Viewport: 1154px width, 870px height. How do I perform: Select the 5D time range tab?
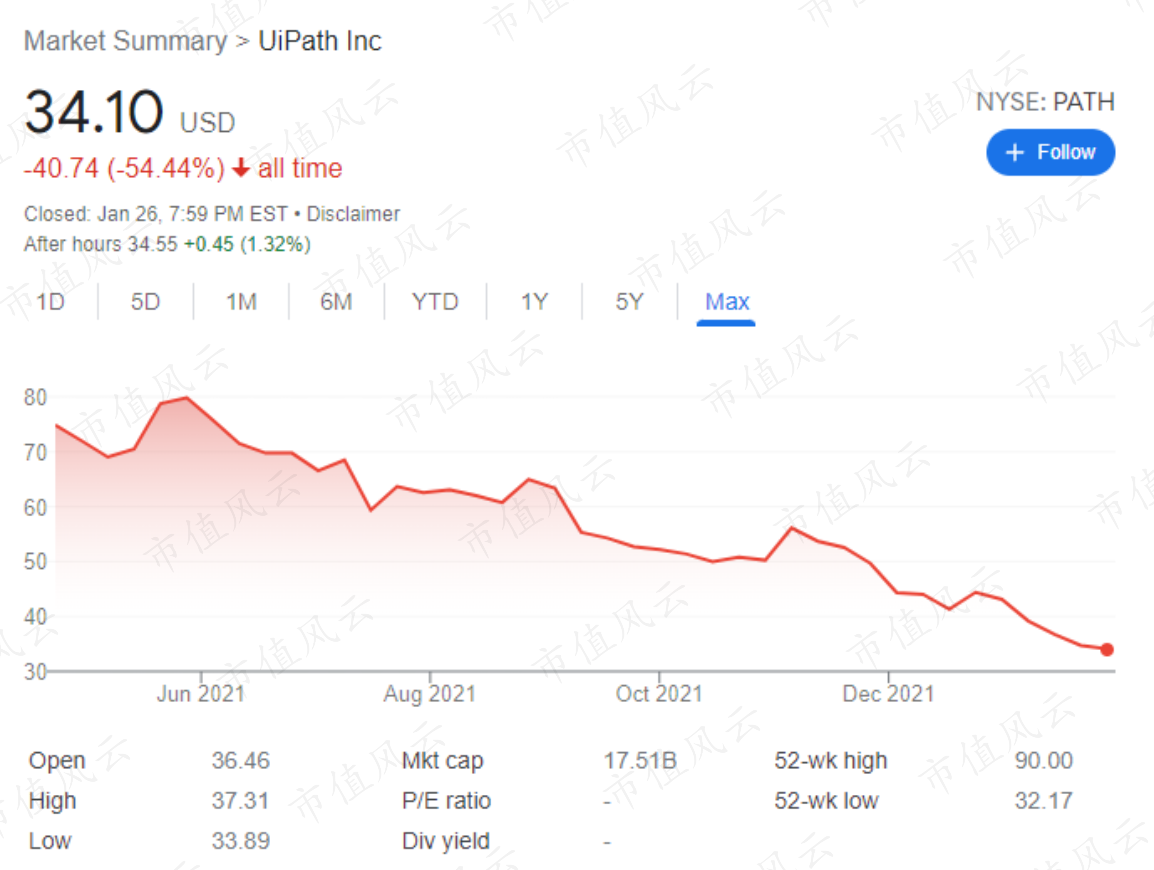point(146,302)
